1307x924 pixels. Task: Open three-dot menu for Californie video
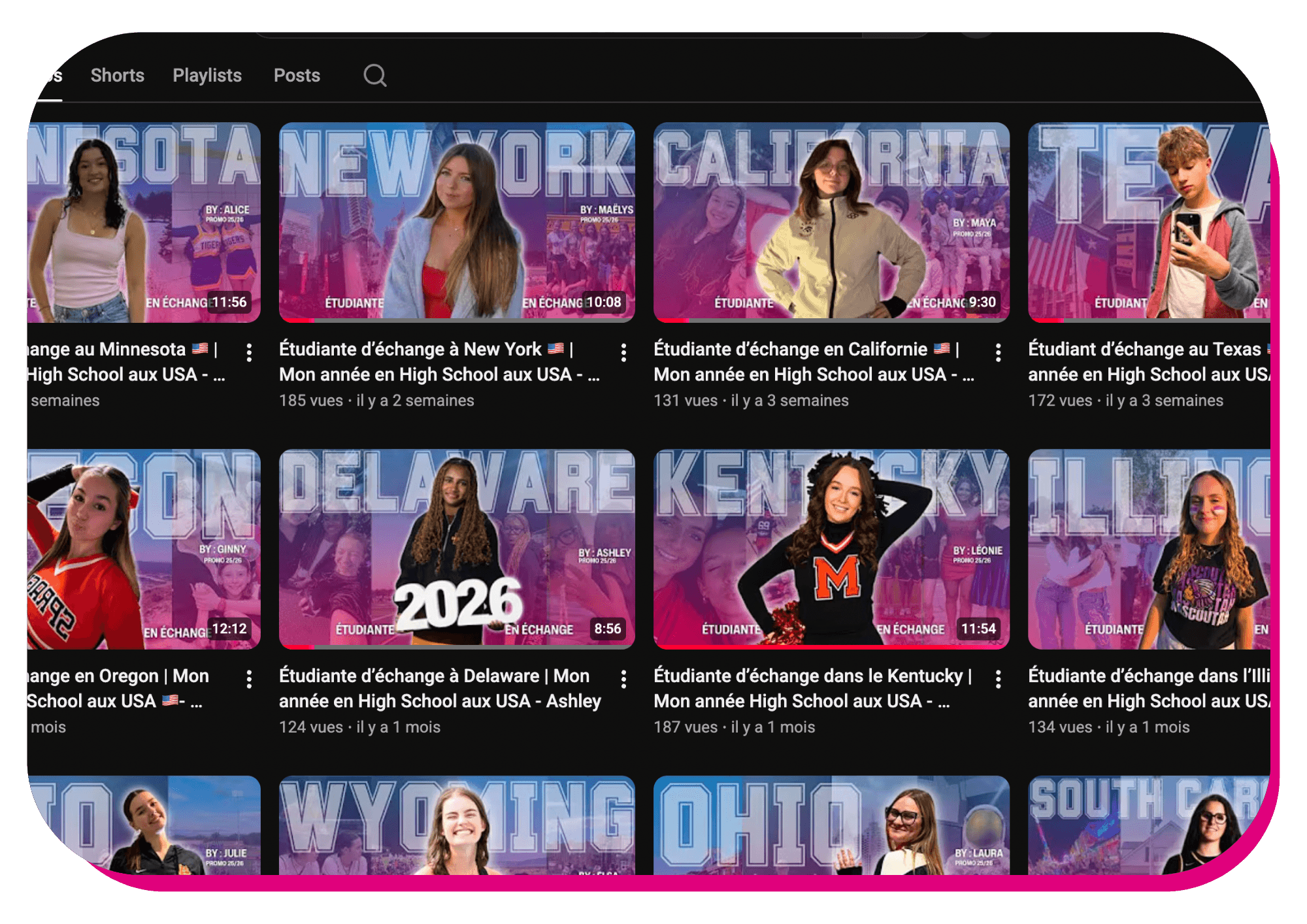coord(998,353)
